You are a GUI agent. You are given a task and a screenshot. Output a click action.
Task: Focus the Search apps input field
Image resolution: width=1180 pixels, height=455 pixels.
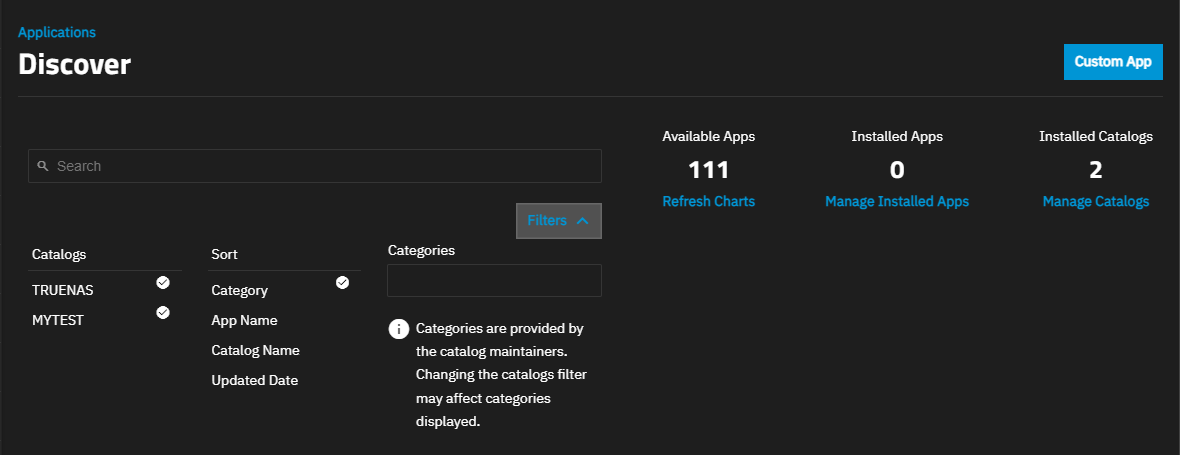320,166
